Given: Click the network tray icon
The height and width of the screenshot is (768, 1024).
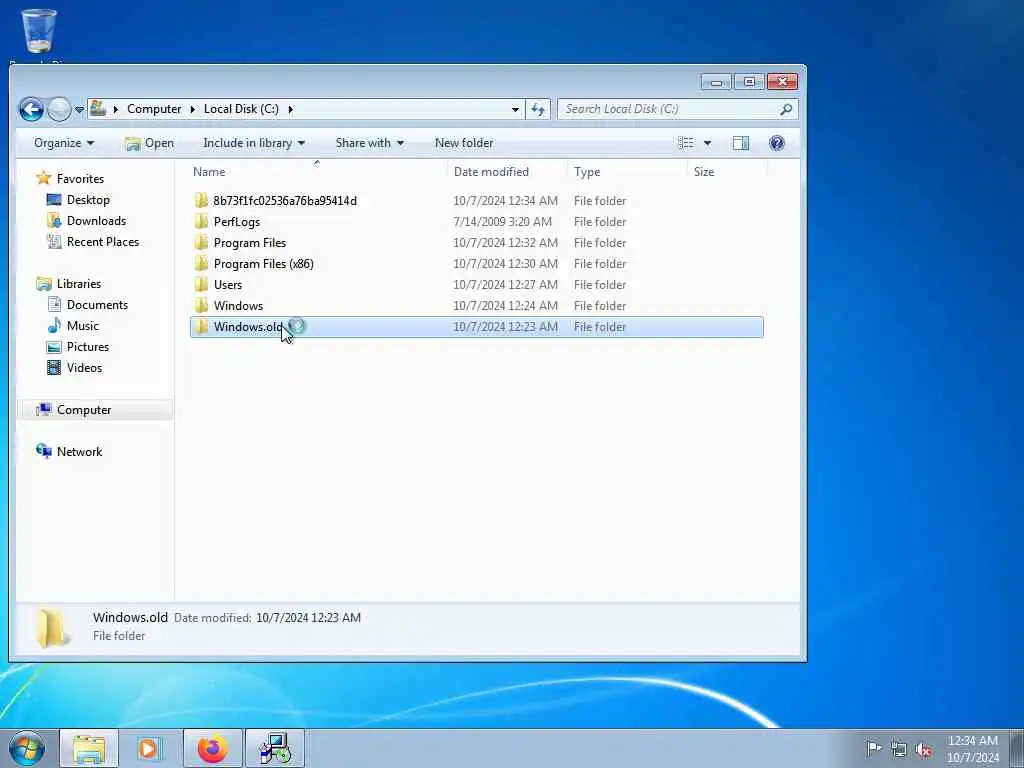Looking at the screenshot, I should pos(899,750).
